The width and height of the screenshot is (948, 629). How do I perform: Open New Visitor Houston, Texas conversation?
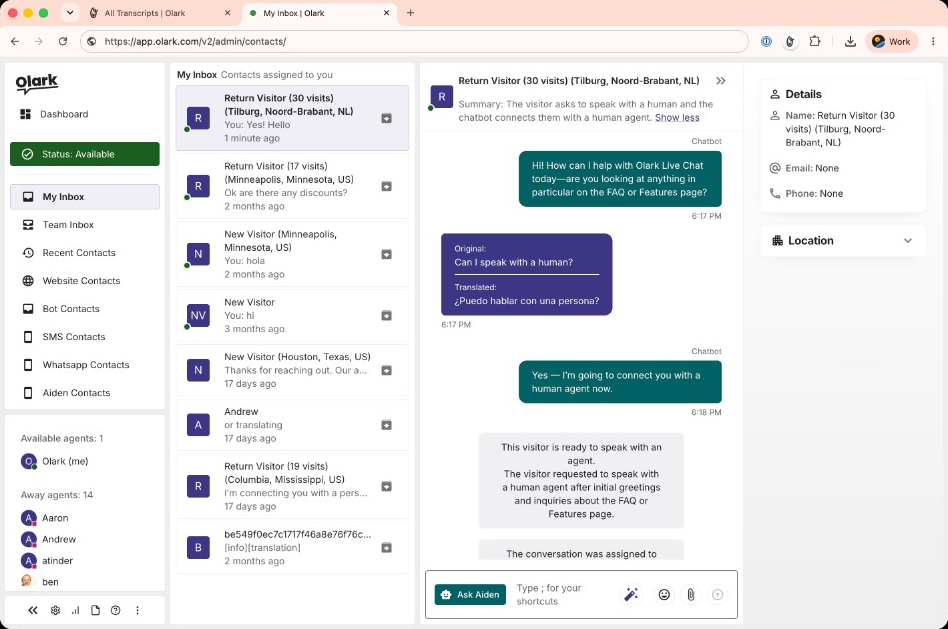[x=292, y=370]
